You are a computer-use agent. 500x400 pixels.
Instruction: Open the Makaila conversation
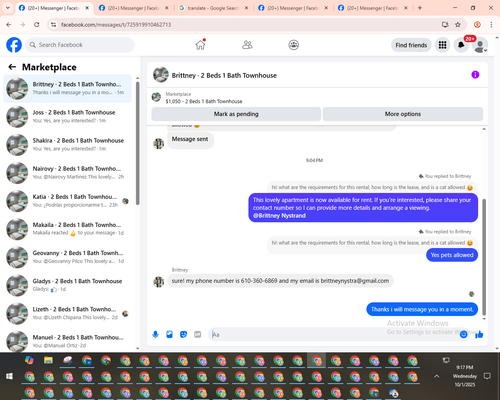(67, 229)
